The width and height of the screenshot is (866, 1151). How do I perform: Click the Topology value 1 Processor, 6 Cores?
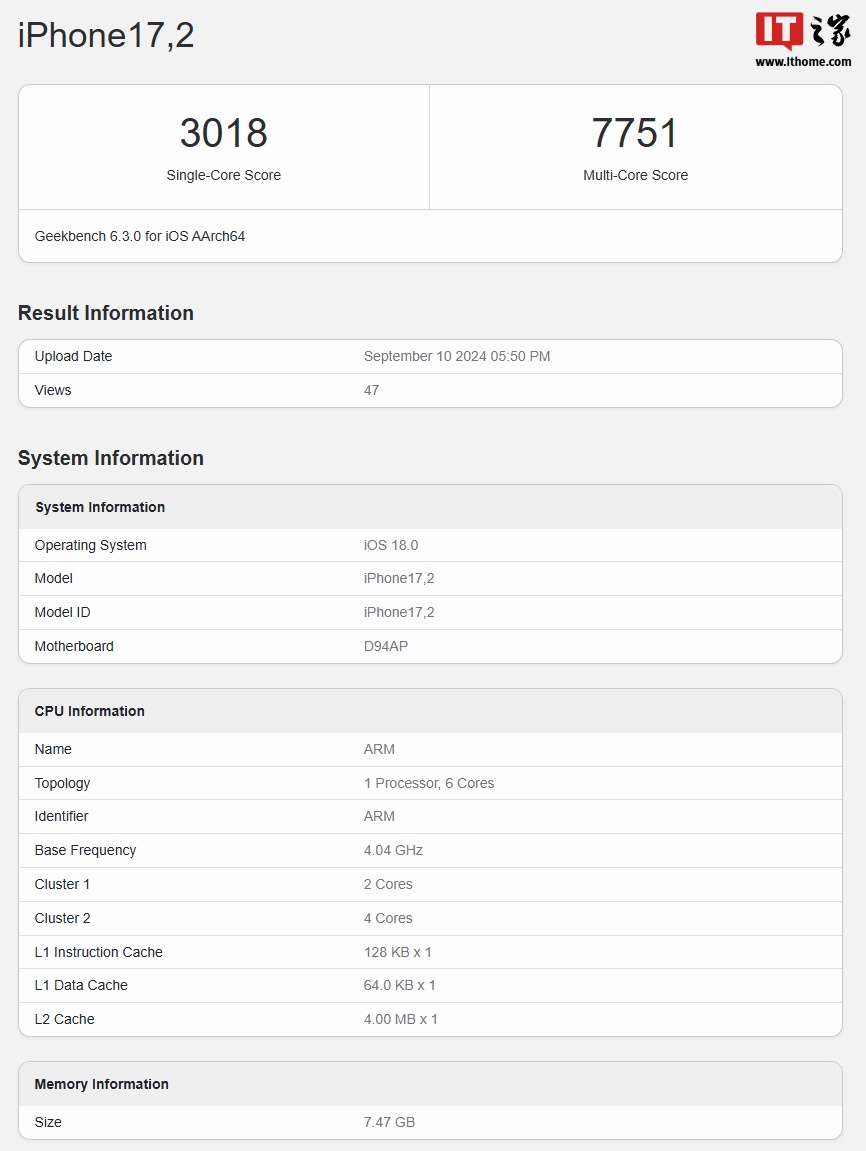tap(429, 783)
